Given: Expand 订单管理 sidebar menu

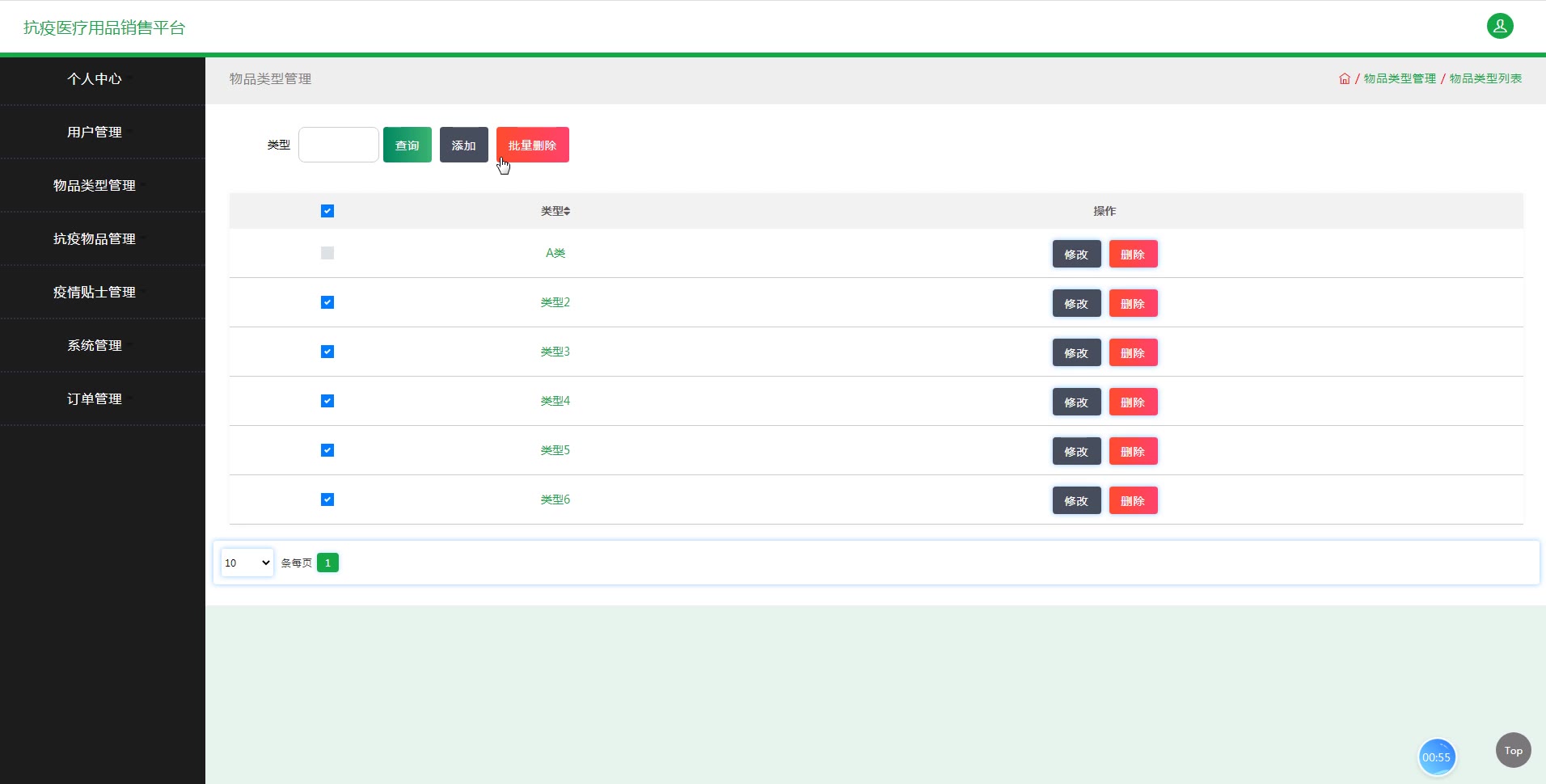Looking at the screenshot, I should [103, 398].
